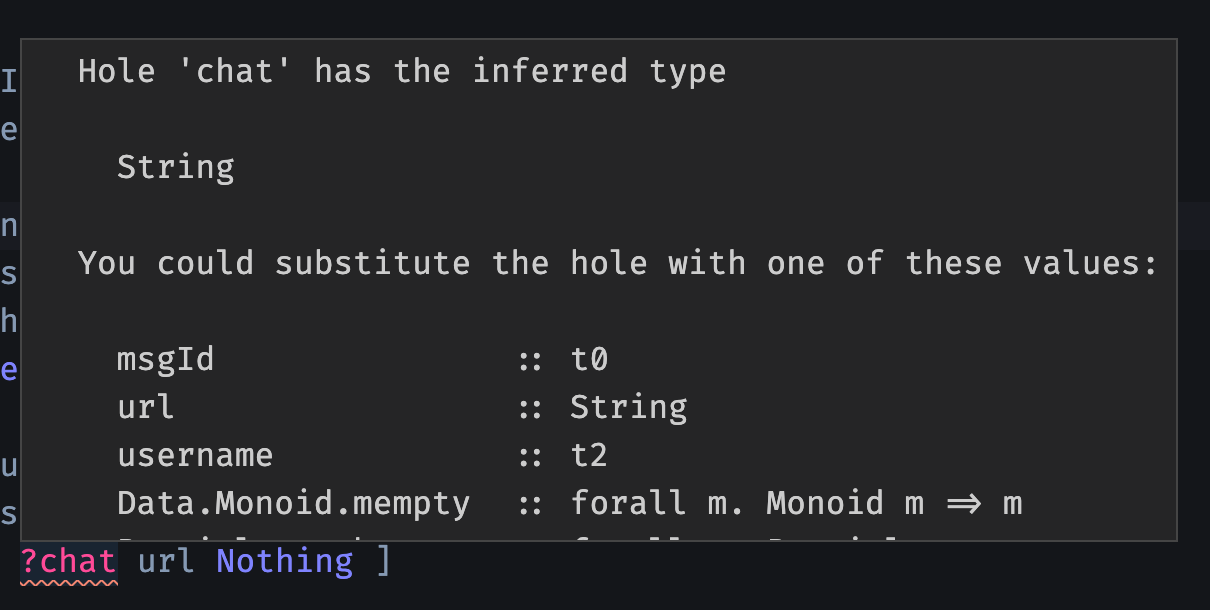This screenshot has width=1210, height=610.
Task: Click the url argument after ?chat
Action: pos(166,561)
